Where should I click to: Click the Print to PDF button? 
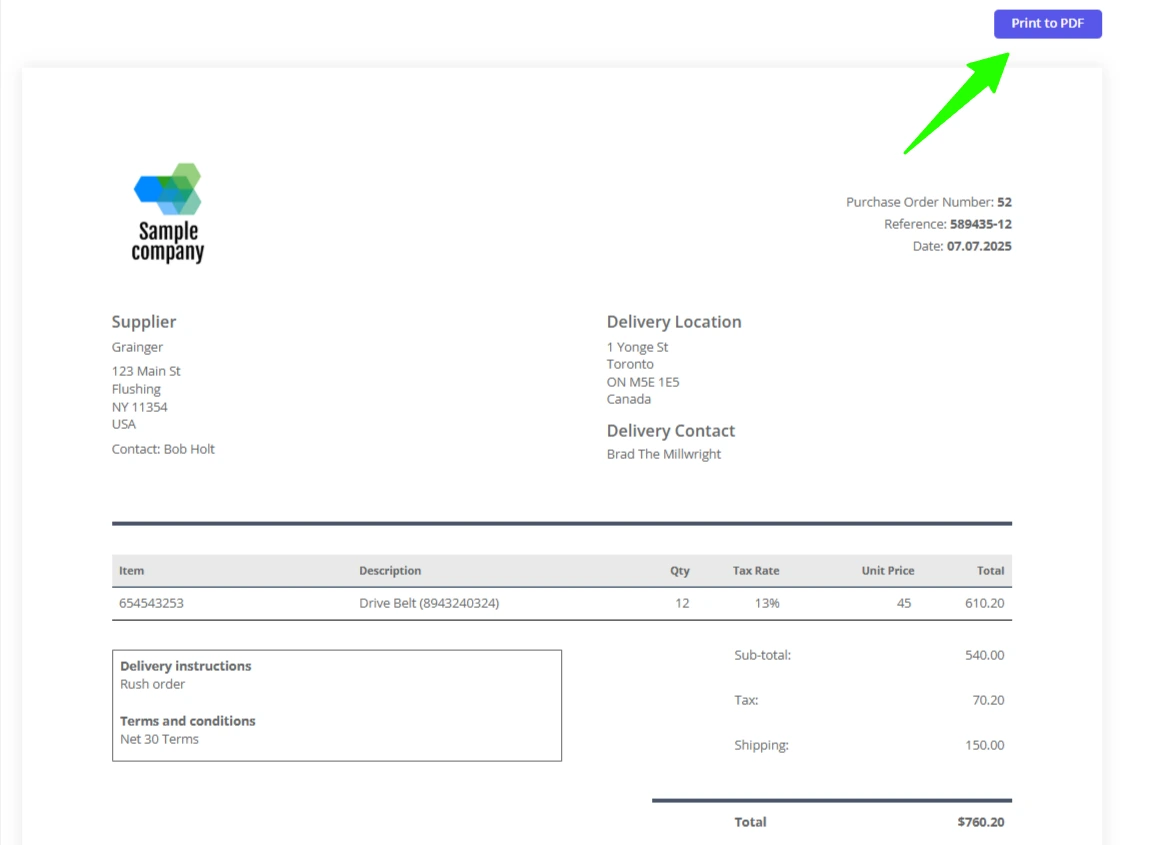pyautogui.click(x=1047, y=24)
